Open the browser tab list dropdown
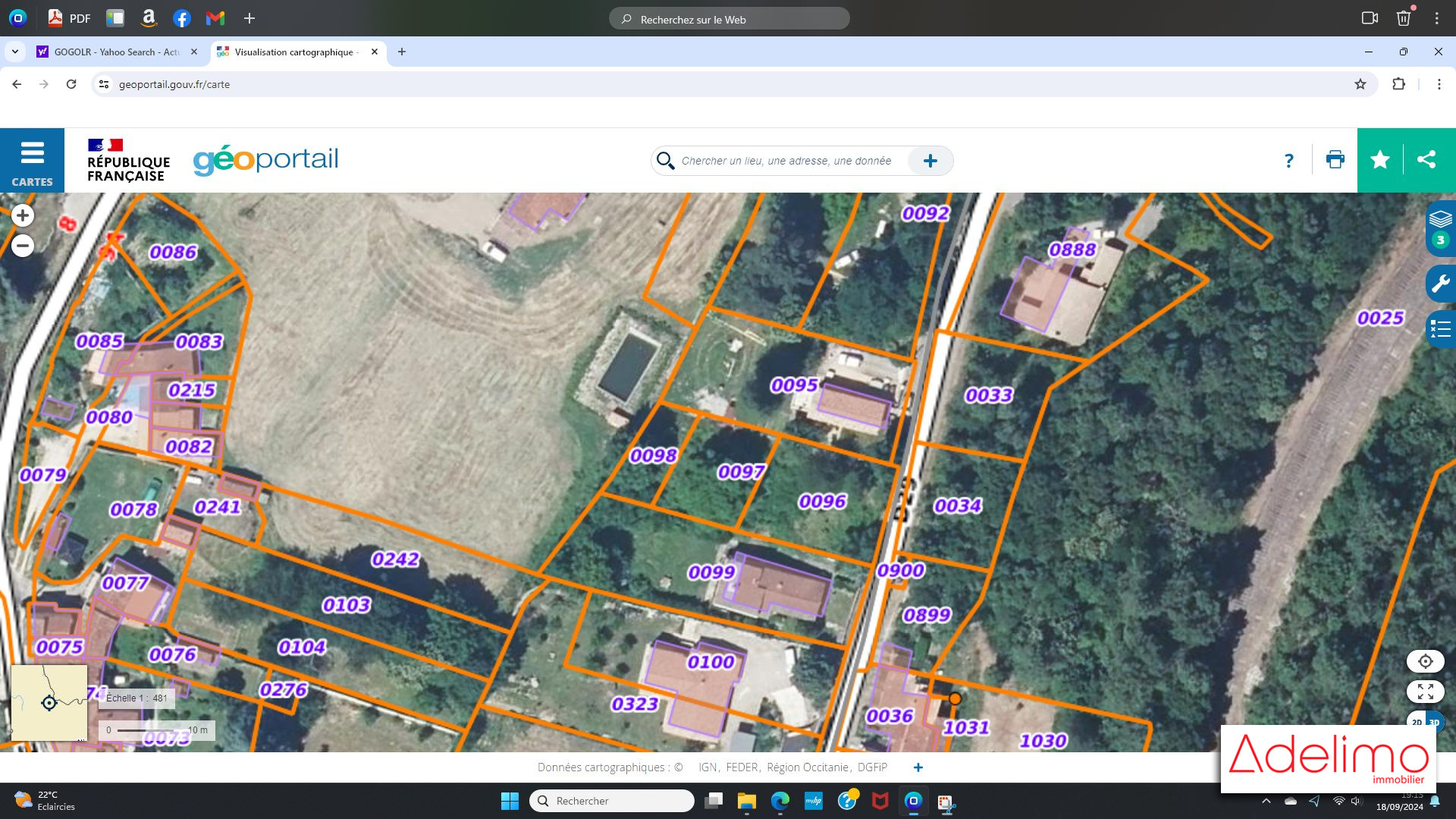Screen dimensions: 1456x819 [14, 52]
